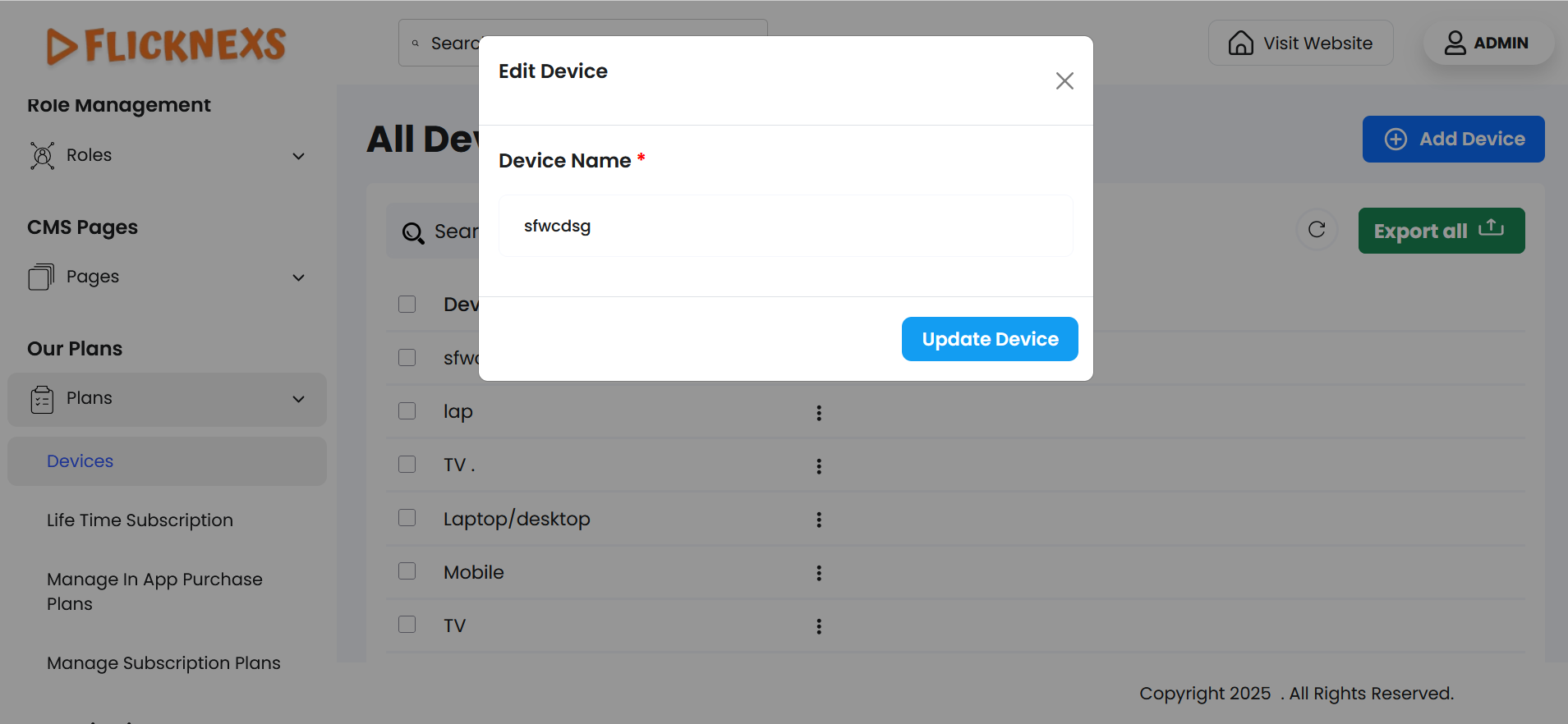Viewport: 1568px width, 724px height.
Task: Open three-dot menu for Laptop/desktop row
Action: point(819,520)
